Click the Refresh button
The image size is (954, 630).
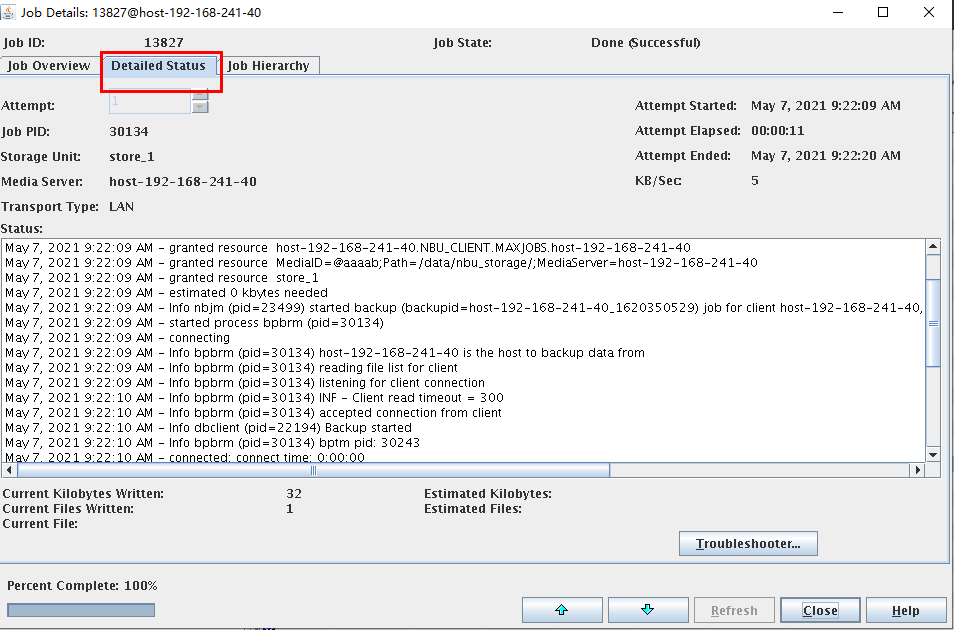[x=734, y=610]
